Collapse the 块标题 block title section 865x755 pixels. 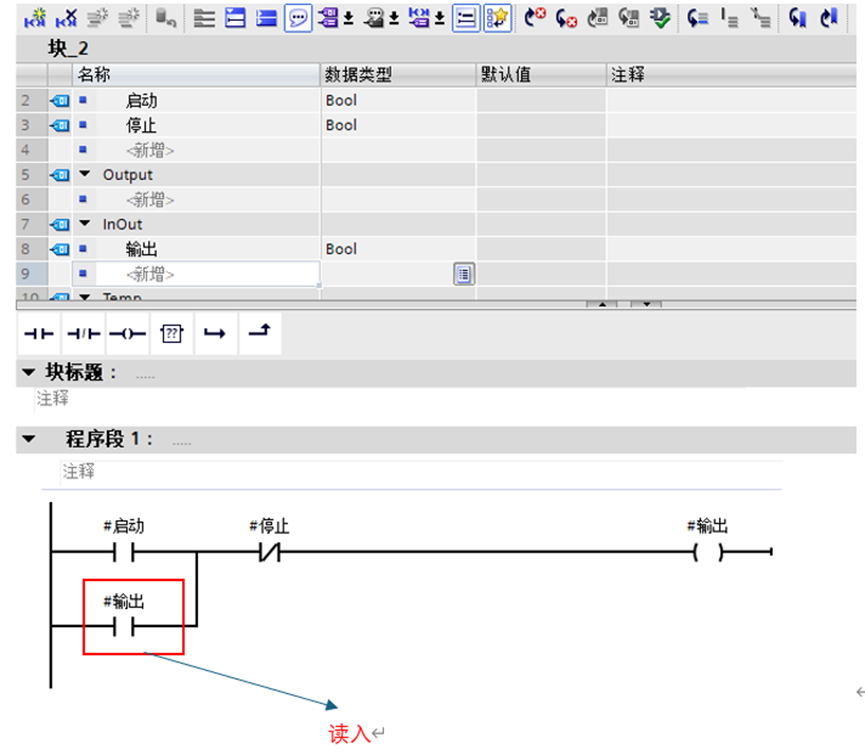(29, 372)
